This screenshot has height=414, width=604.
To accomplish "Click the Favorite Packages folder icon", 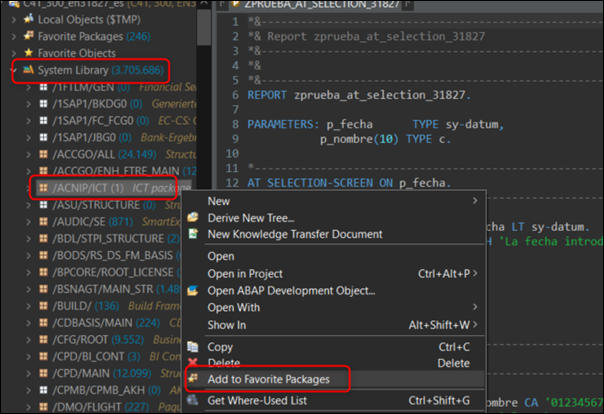I will (x=29, y=36).
